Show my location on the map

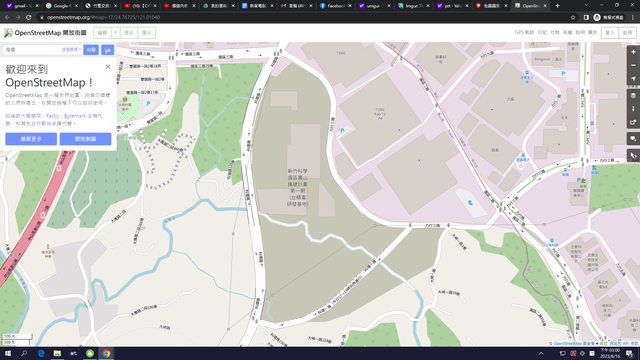pos(633,79)
